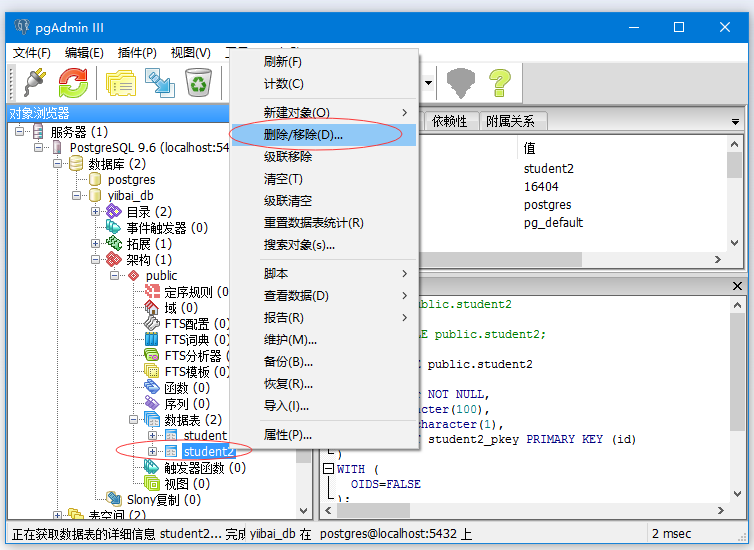The image size is (754, 550).
Task: Switch to the 依赖性 tab
Action: pos(449,121)
